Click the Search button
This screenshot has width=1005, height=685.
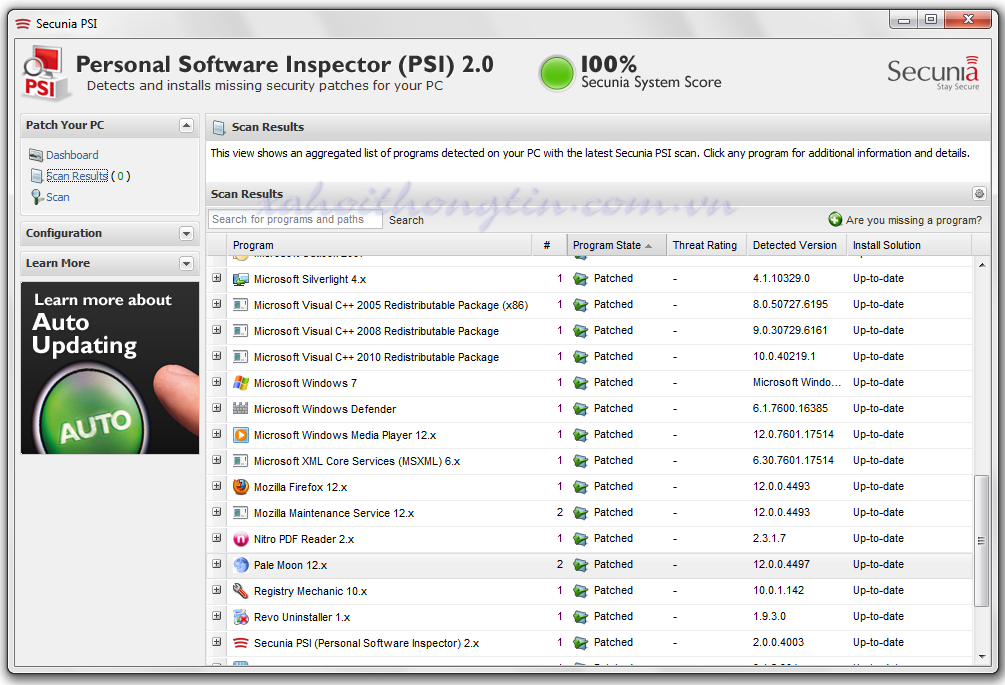pyautogui.click(x=406, y=220)
